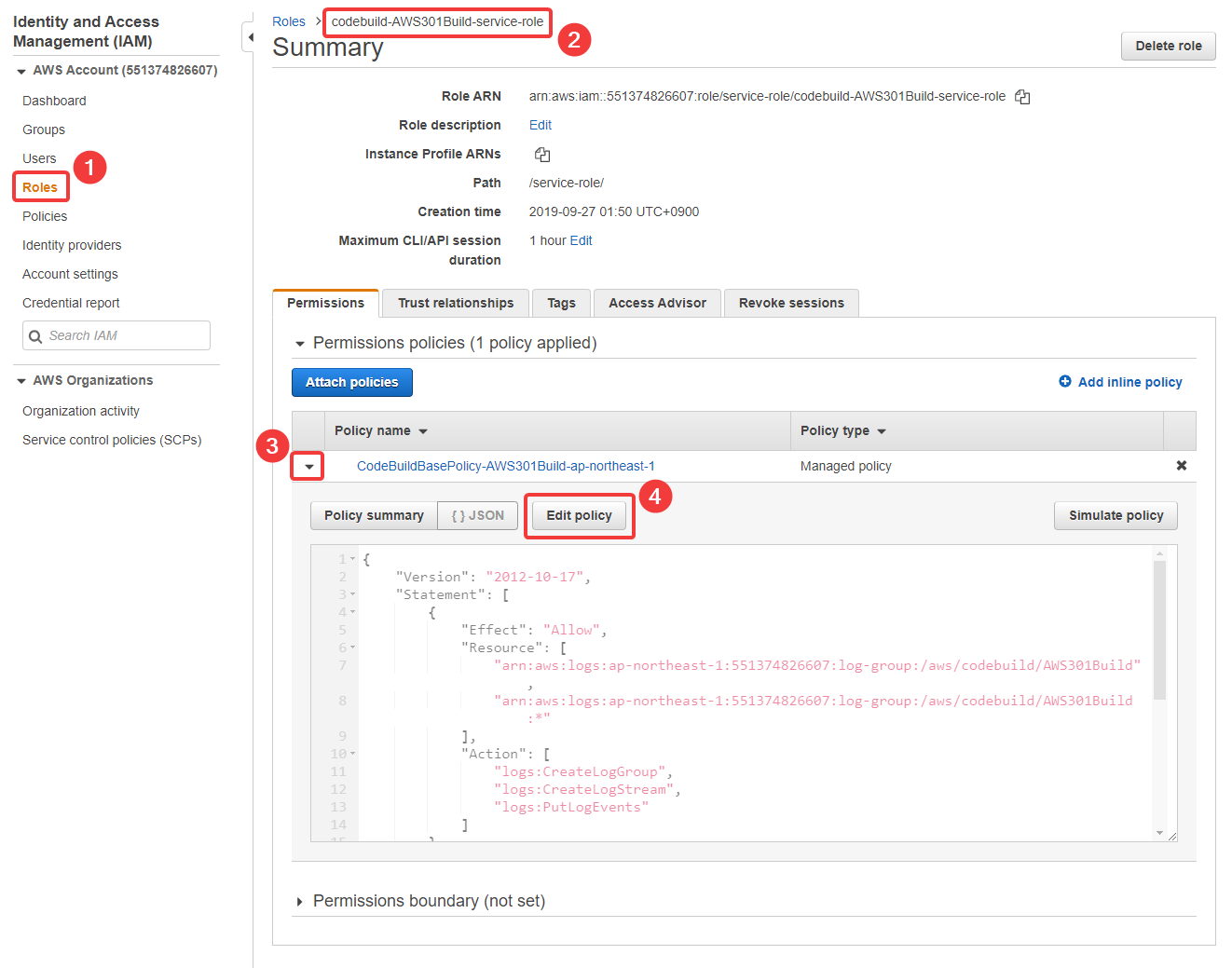Click Simulate policy button
This screenshot has height=968, width=1232.
click(1116, 515)
